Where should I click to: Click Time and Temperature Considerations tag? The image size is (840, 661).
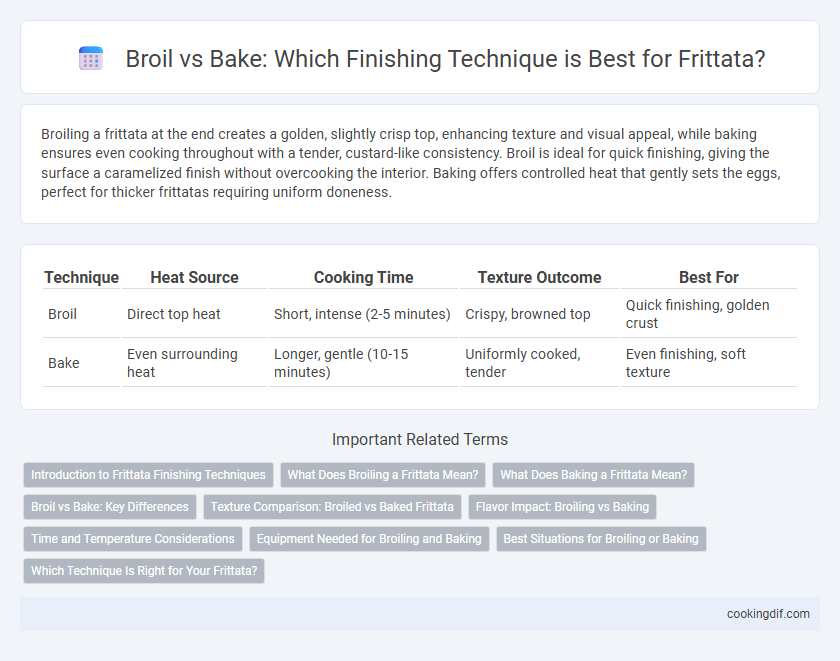pos(133,539)
